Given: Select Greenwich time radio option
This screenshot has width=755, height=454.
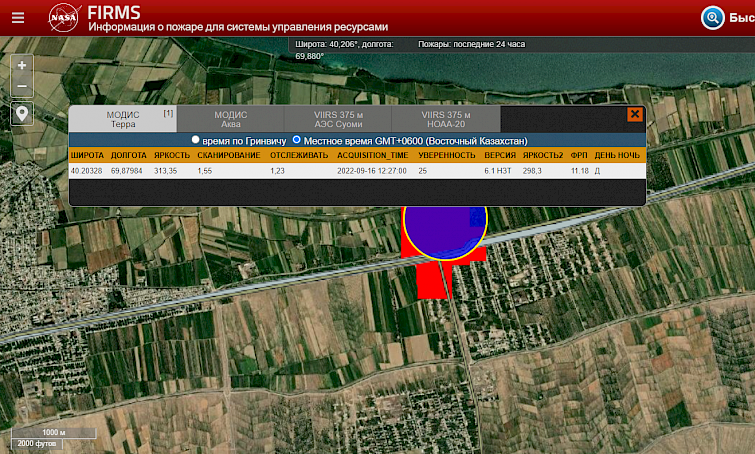Looking at the screenshot, I should (x=196, y=141).
